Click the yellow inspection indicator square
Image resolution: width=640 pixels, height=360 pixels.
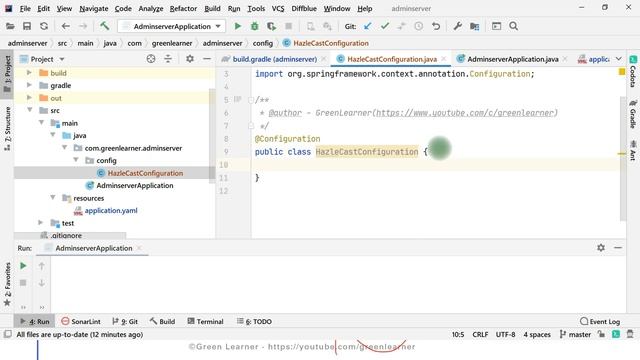(x=622, y=72)
